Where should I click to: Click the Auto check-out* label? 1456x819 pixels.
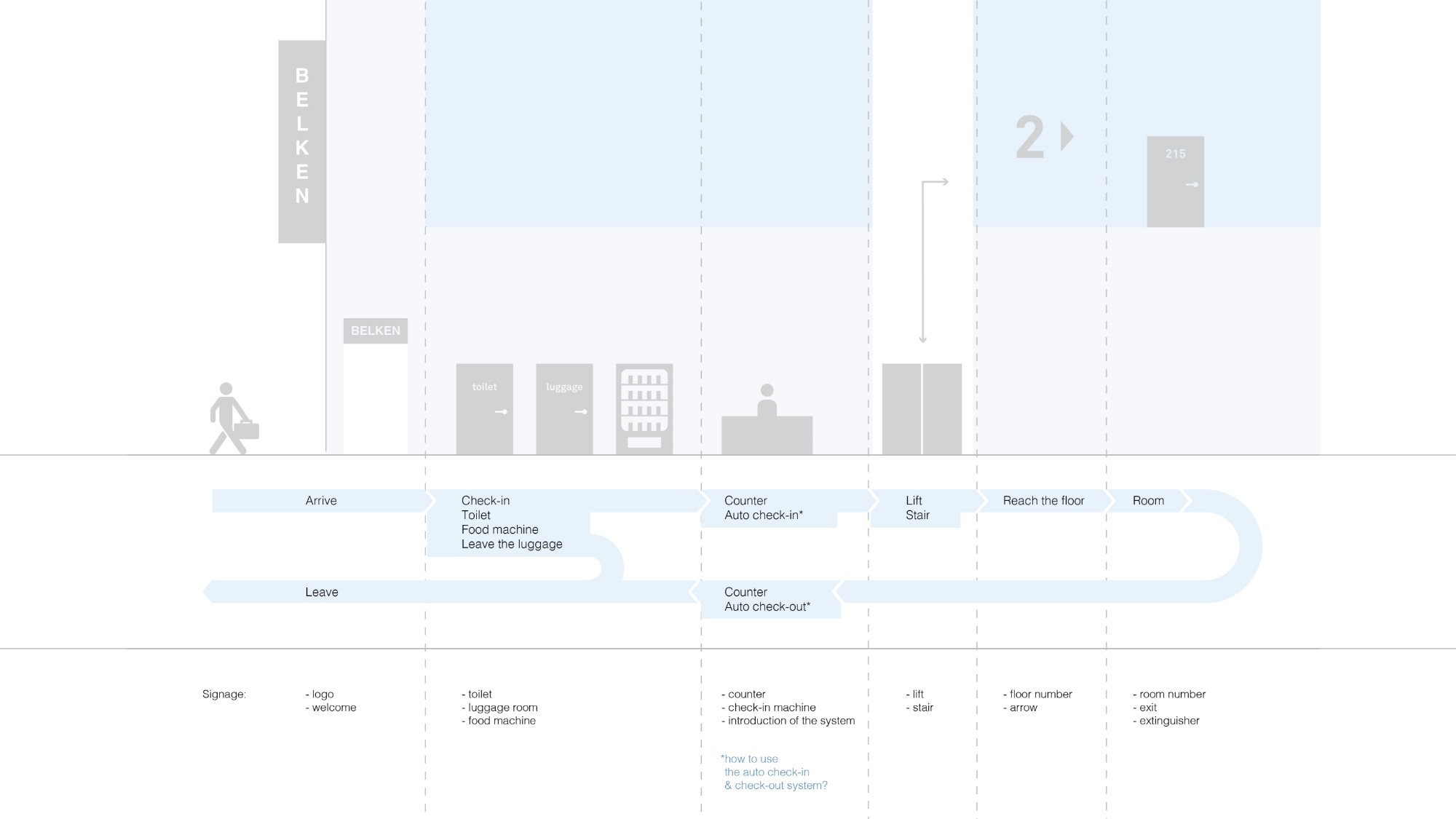click(x=767, y=606)
